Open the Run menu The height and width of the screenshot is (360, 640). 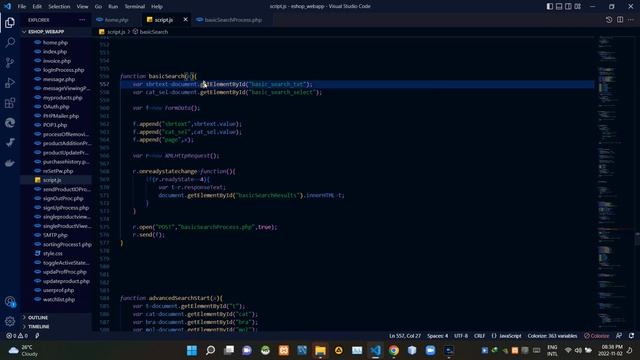[113, 7]
